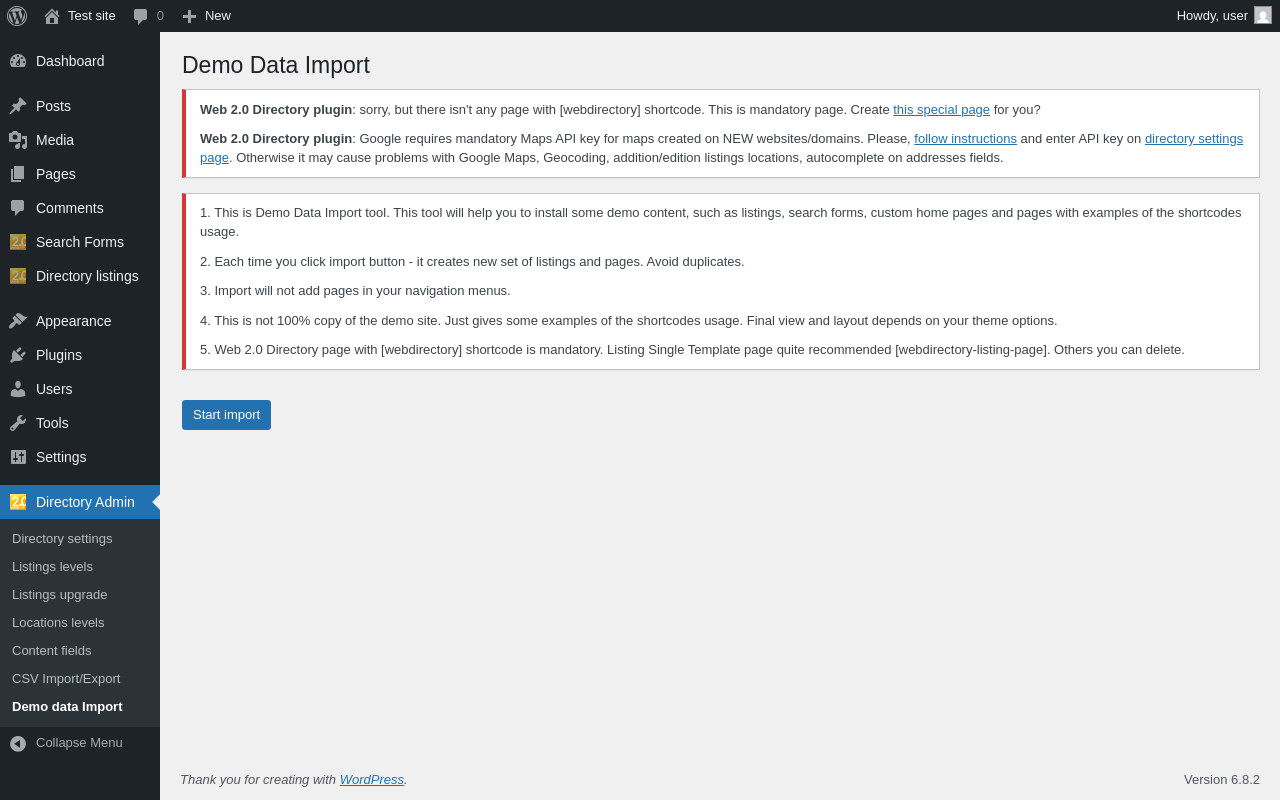Screen dimensions: 1280x800
Task: Click the Test site home icon
Action: [x=52, y=16]
